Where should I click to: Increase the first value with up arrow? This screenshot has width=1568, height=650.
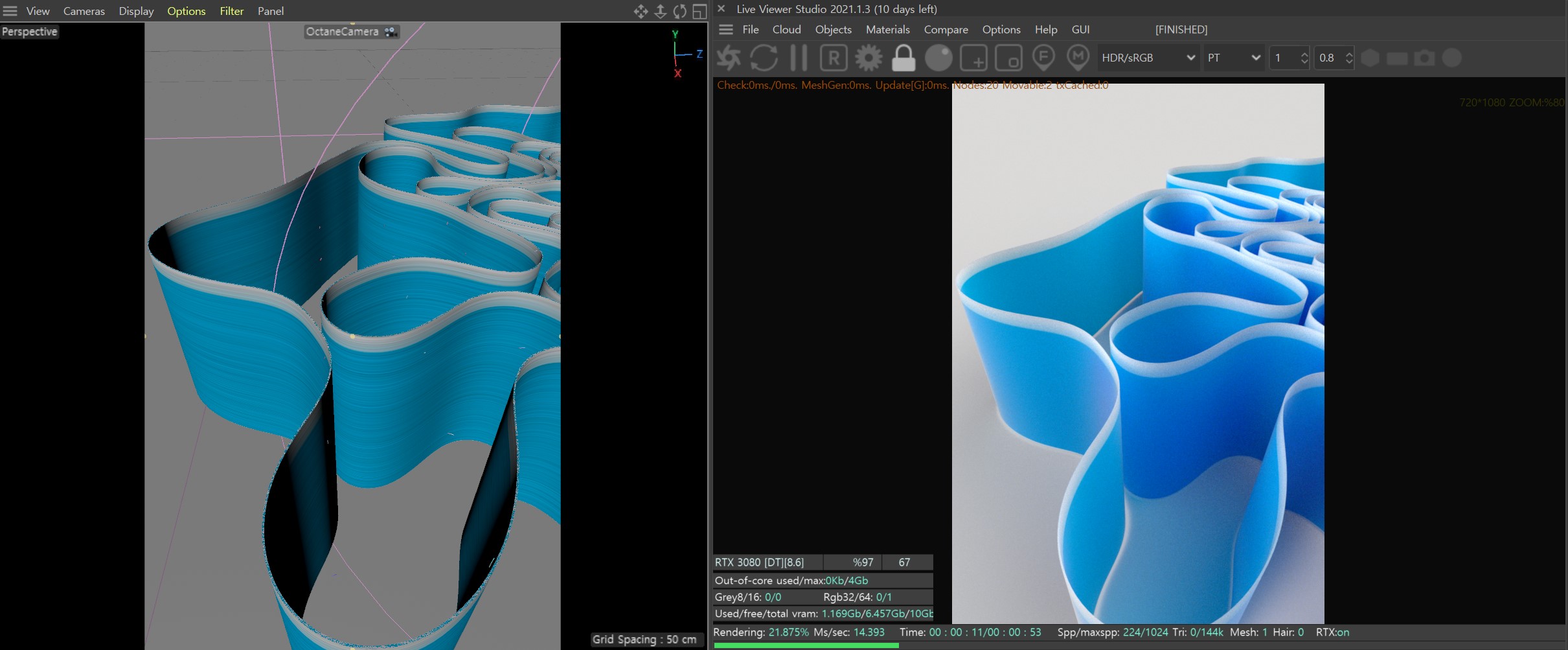click(1304, 52)
